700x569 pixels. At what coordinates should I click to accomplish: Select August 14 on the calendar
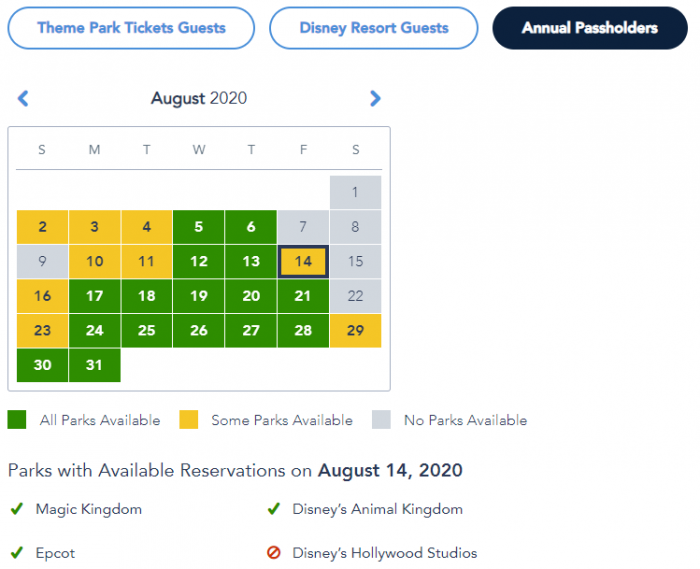point(303,262)
